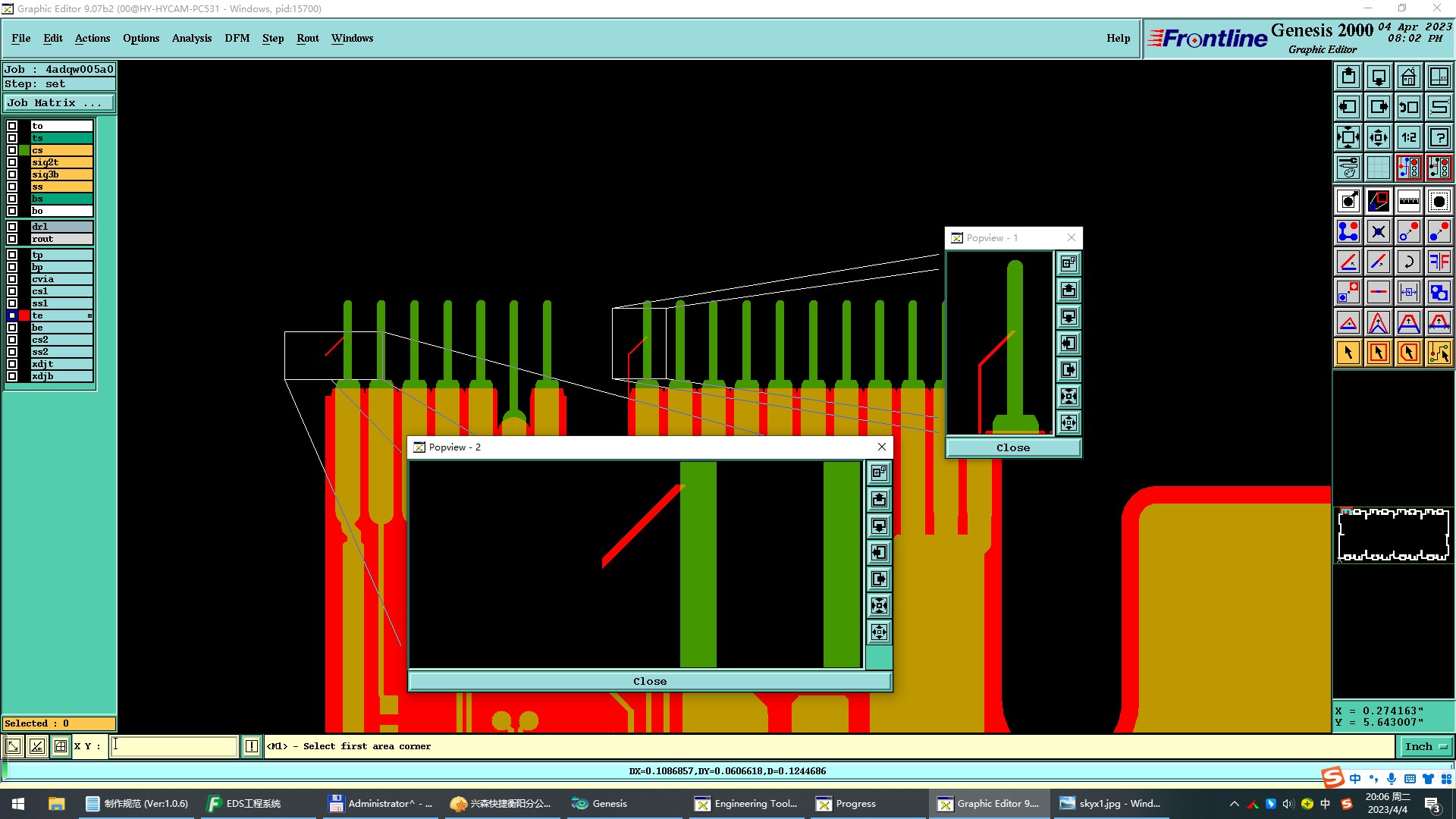Click the 1:2 zoom scale icon
The width and height of the screenshot is (1456, 819).
[x=1408, y=137]
